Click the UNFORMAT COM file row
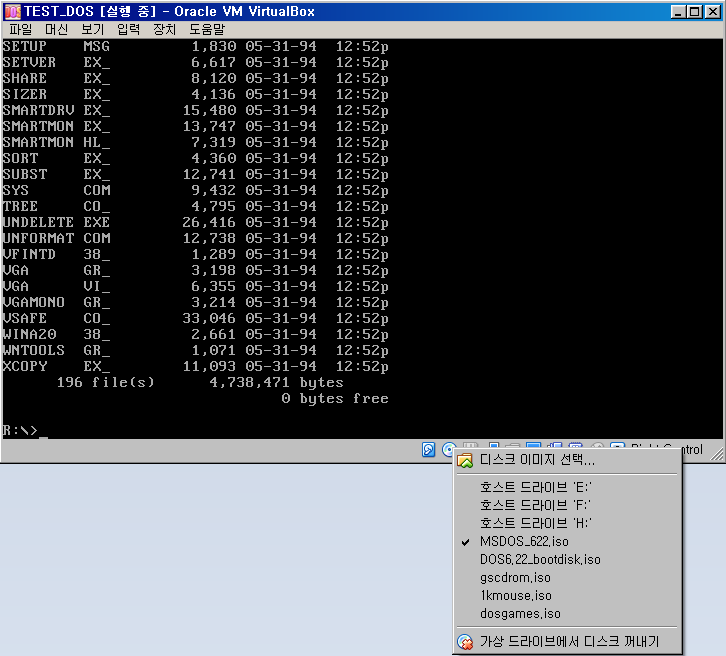 click(195, 238)
